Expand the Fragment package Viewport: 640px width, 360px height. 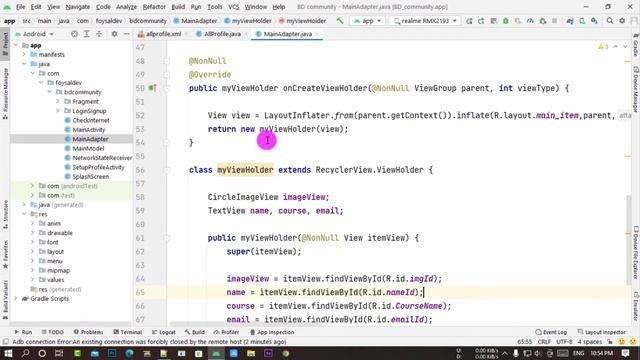tap(58, 101)
